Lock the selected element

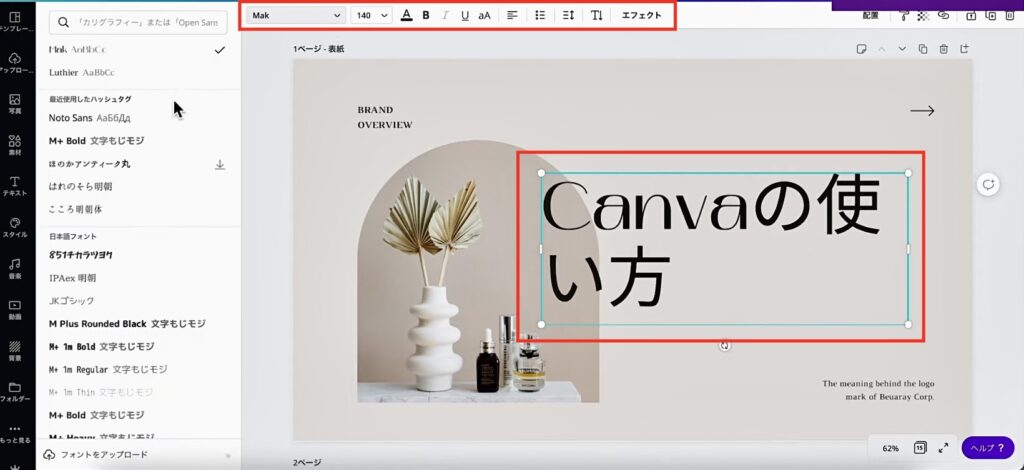coord(972,16)
